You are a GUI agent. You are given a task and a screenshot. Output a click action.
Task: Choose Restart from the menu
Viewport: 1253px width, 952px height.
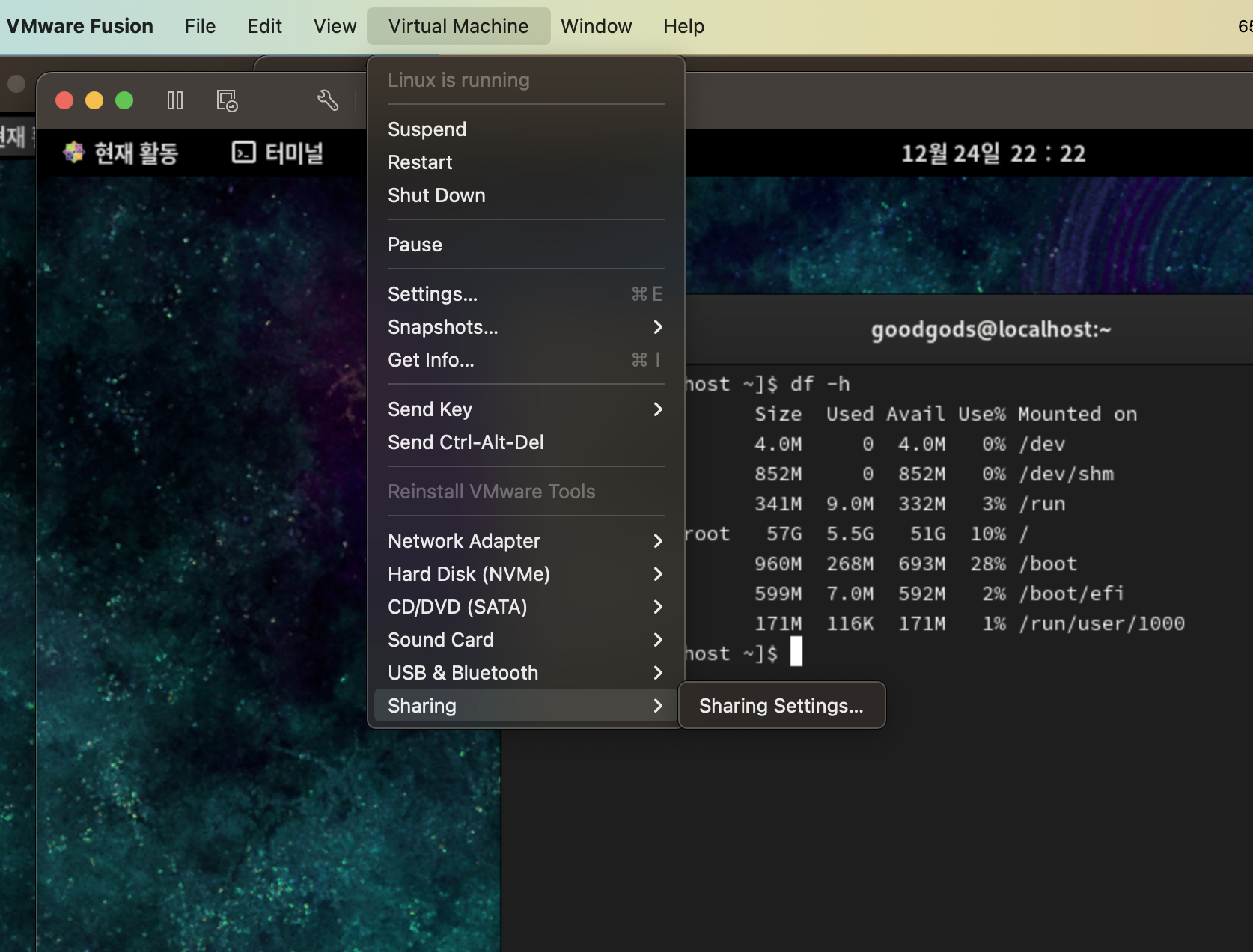[526, 162]
